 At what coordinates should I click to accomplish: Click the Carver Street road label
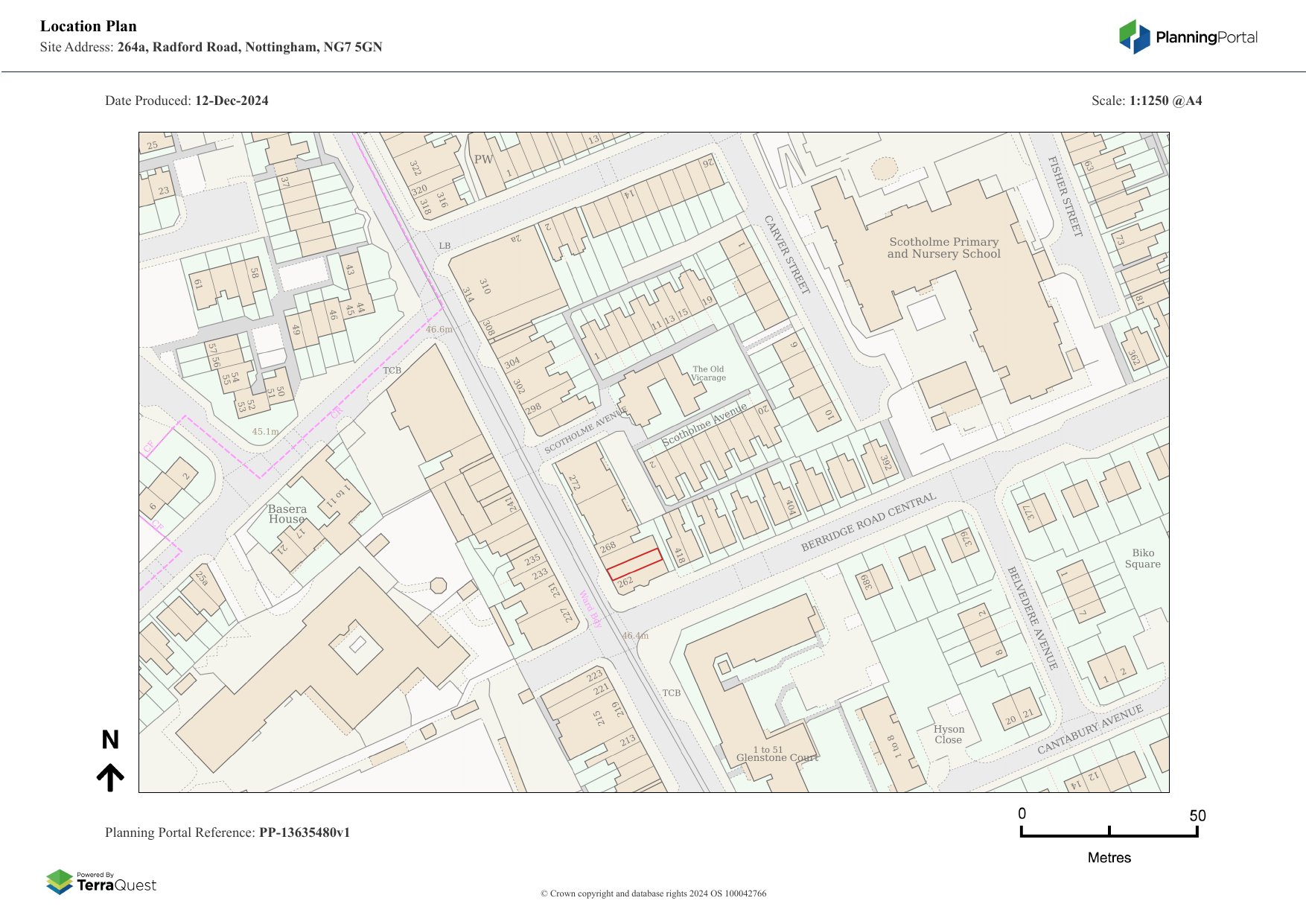pos(786,255)
